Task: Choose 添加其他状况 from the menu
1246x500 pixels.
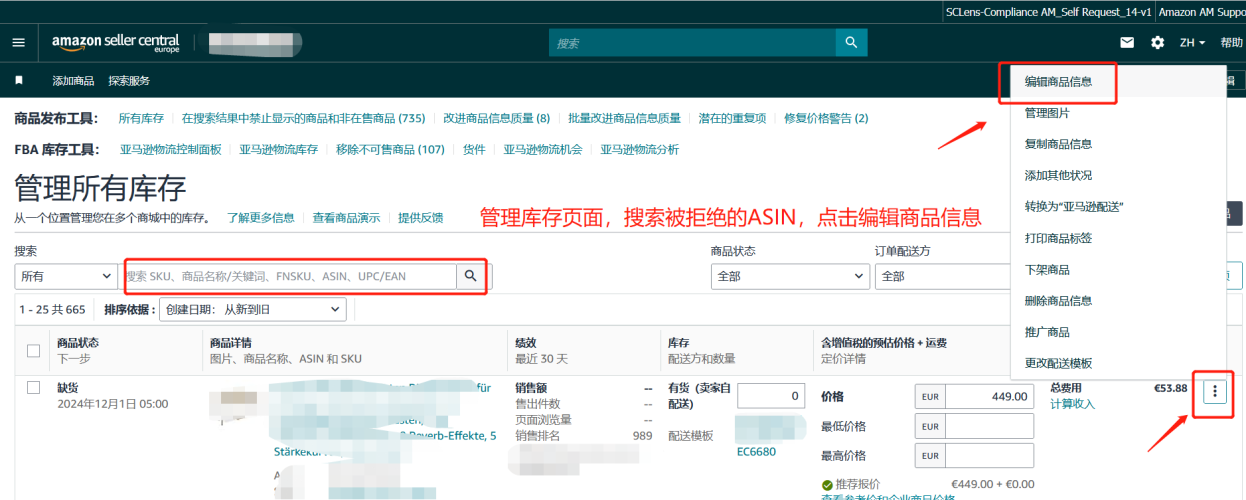Action: (1058, 175)
